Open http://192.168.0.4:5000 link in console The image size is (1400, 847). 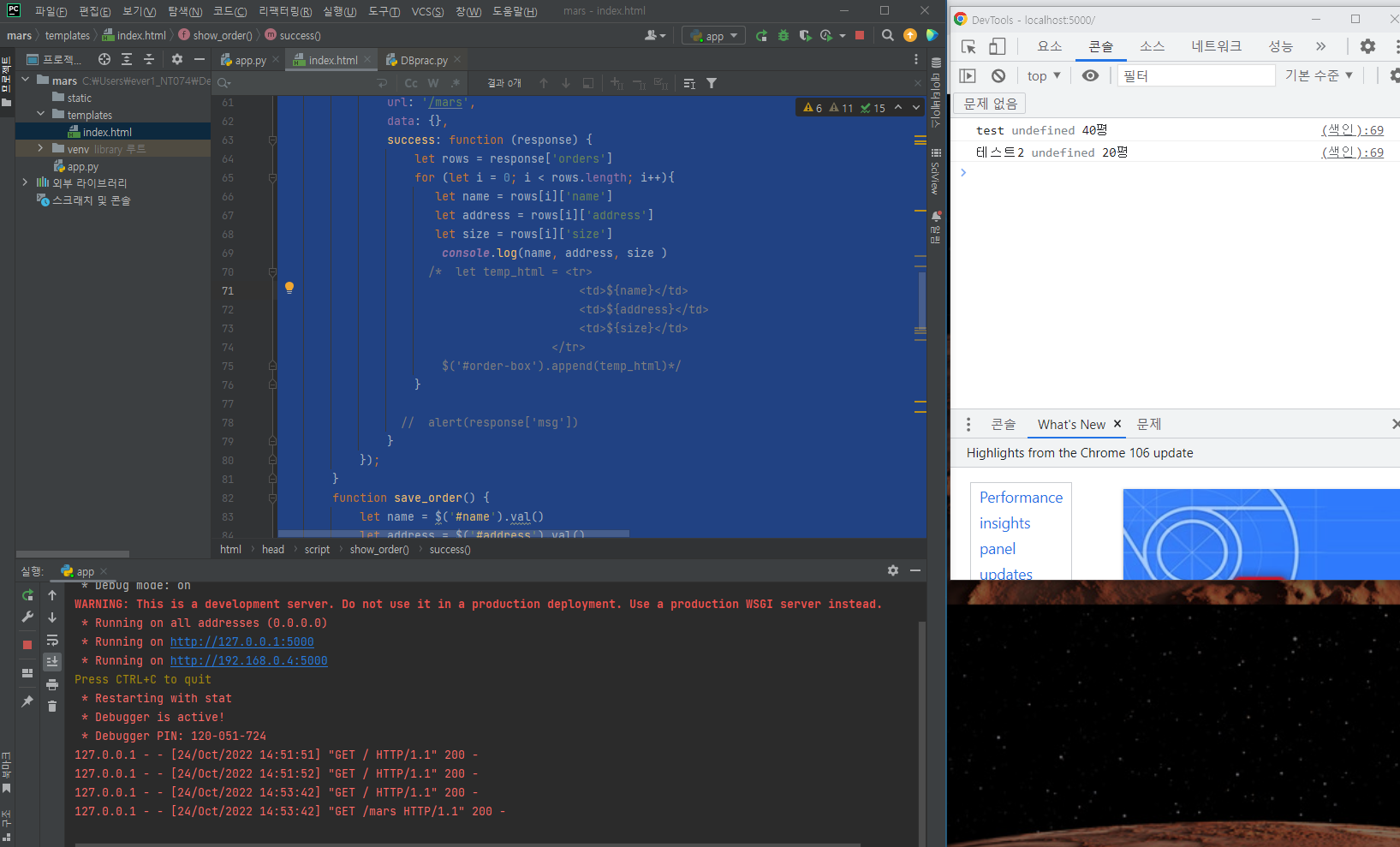(x=249, y=661)
